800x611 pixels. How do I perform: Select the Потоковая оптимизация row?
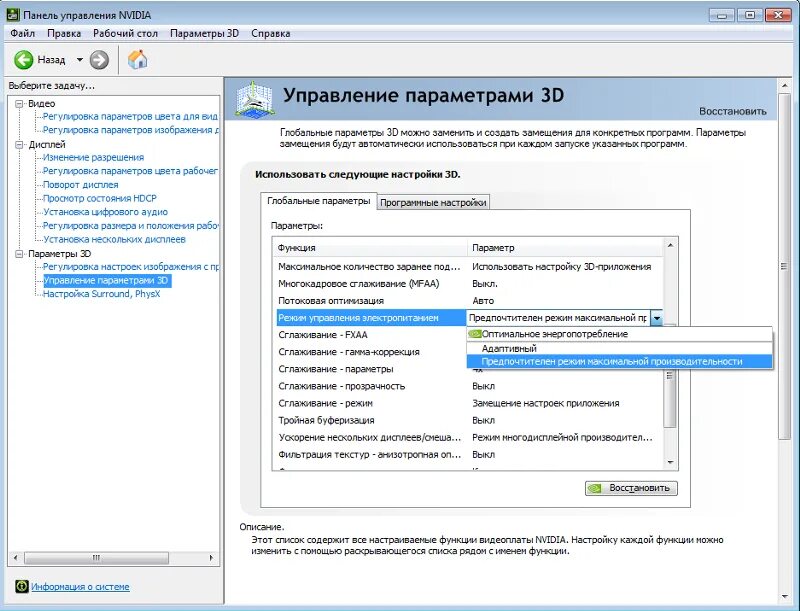469,301
